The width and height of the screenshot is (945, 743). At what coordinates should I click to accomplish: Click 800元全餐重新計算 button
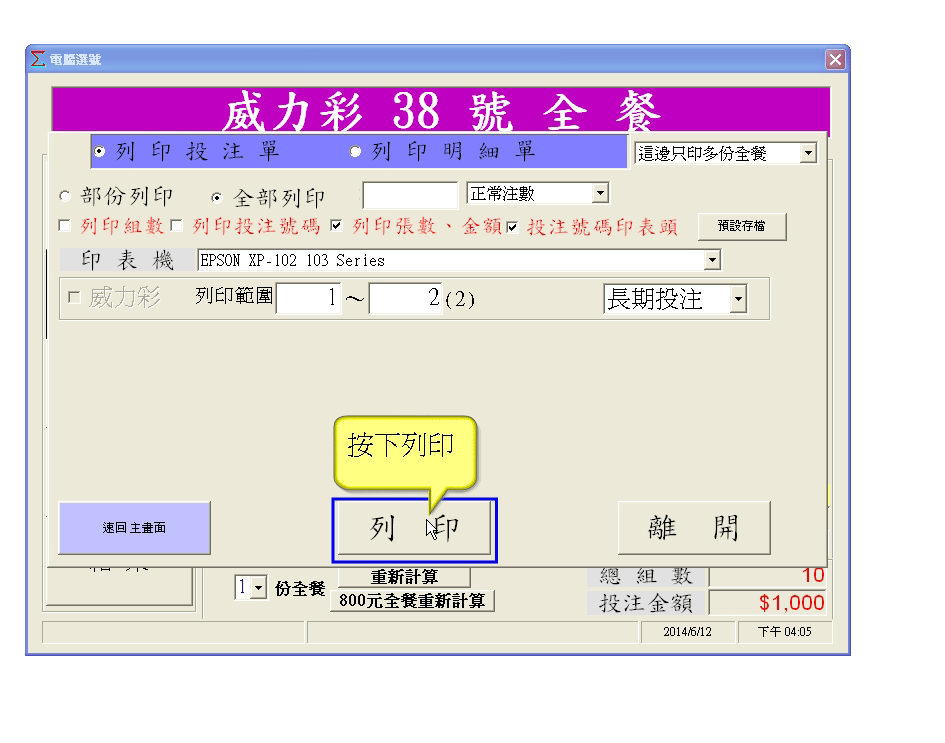(412, 601)
